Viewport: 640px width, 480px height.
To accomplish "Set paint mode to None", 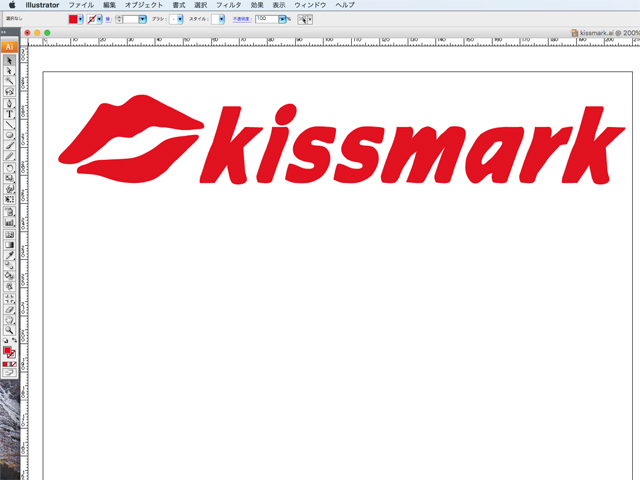I will (13, 364).
